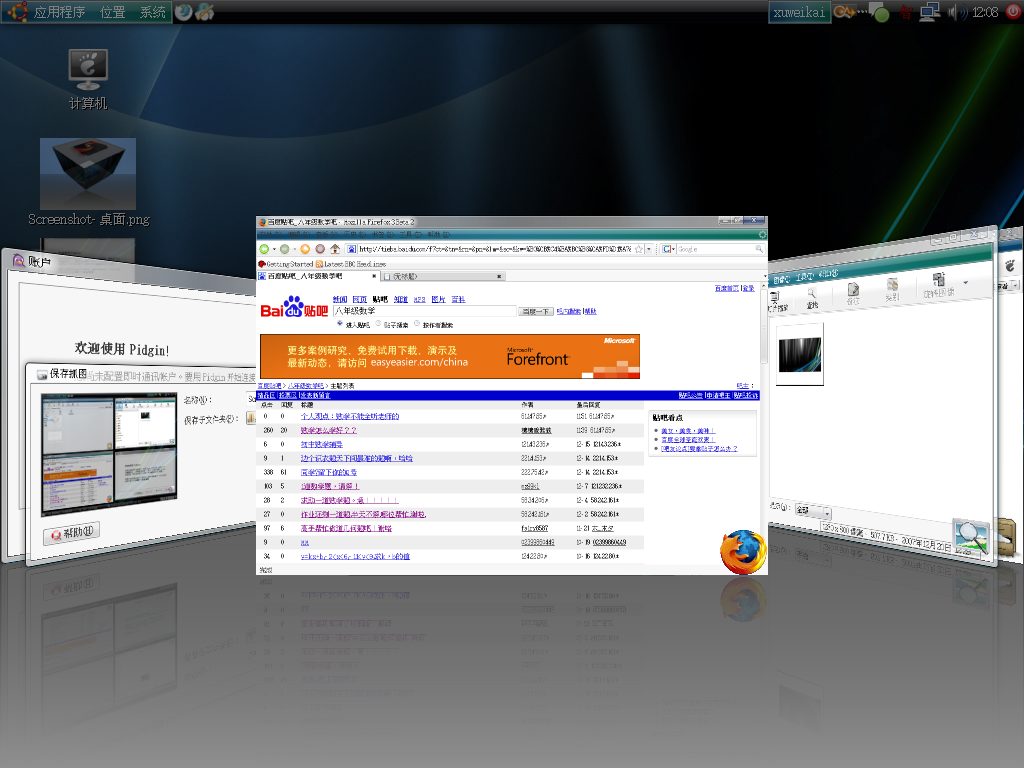Click Firefox's green back arrow button
Screen dimensions: 1024x768
264,249
